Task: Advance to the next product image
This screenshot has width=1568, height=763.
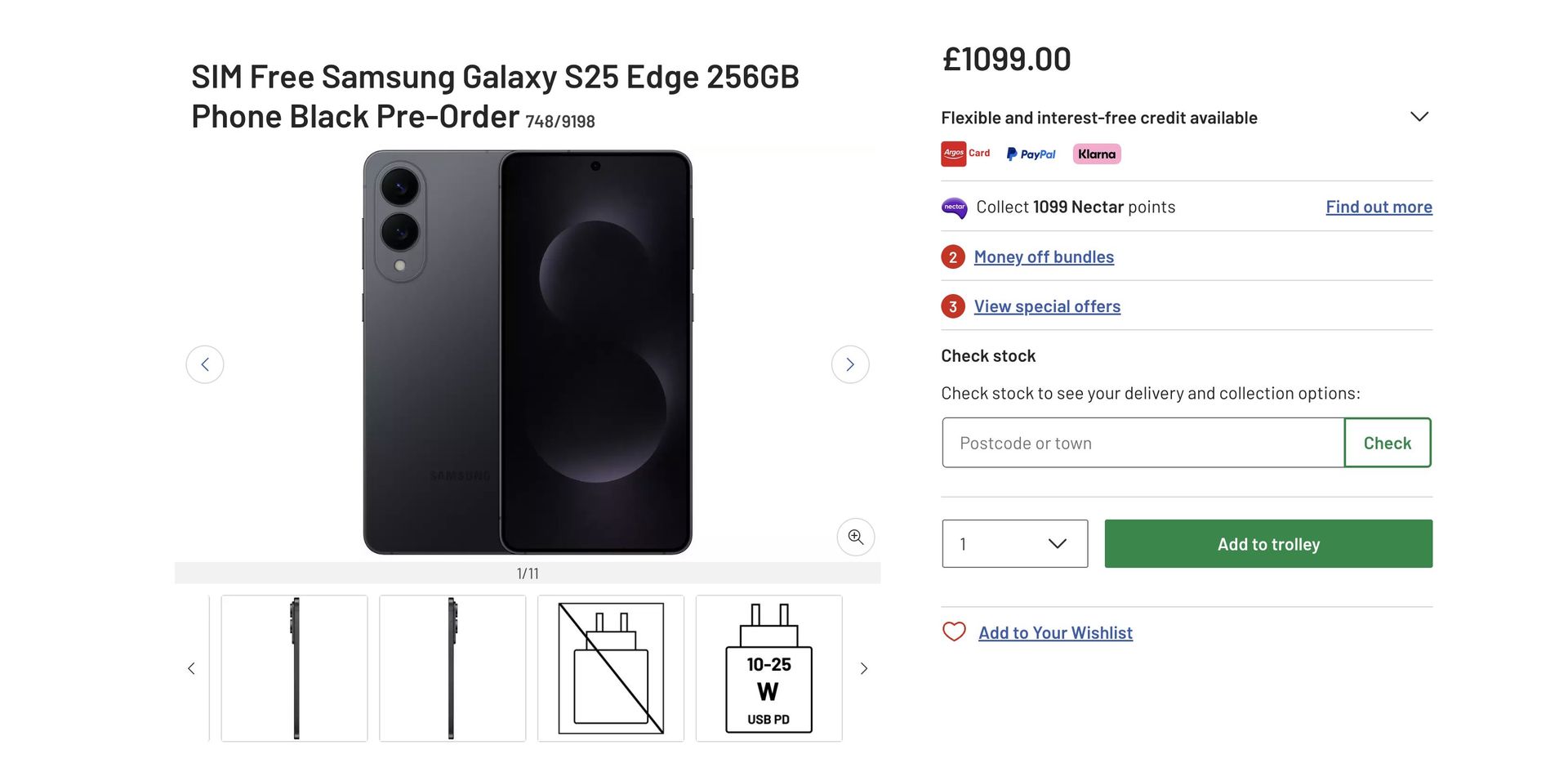Action: [x=849, y=364]
